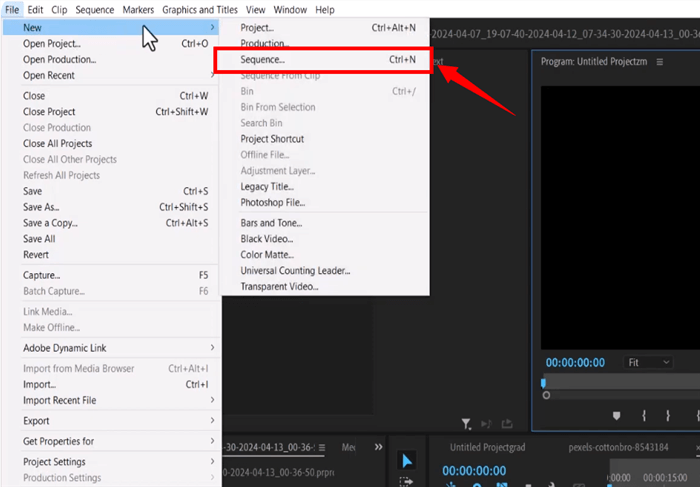This screenshot has width=700, height=487.
Task: Click the Program monitor playhead scrubber
Action: [x=544, y=382]
